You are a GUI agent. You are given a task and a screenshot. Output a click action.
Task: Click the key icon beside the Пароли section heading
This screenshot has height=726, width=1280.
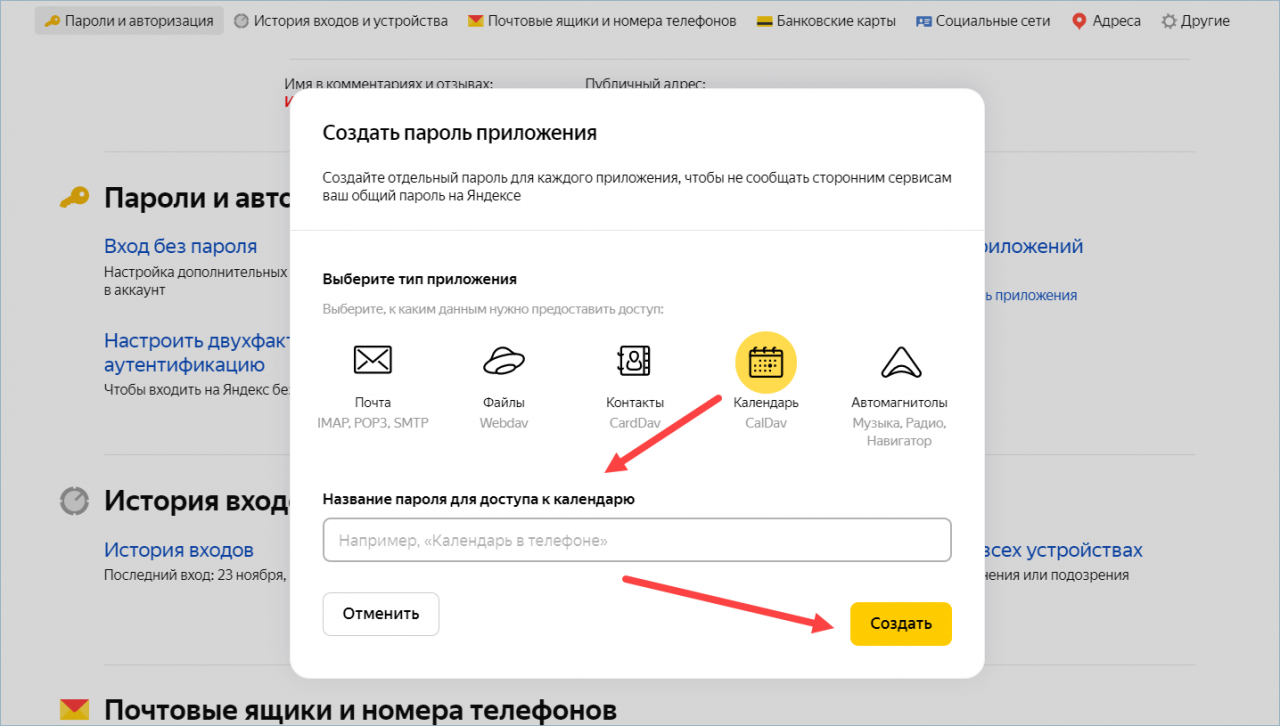(x=75, y=197)
